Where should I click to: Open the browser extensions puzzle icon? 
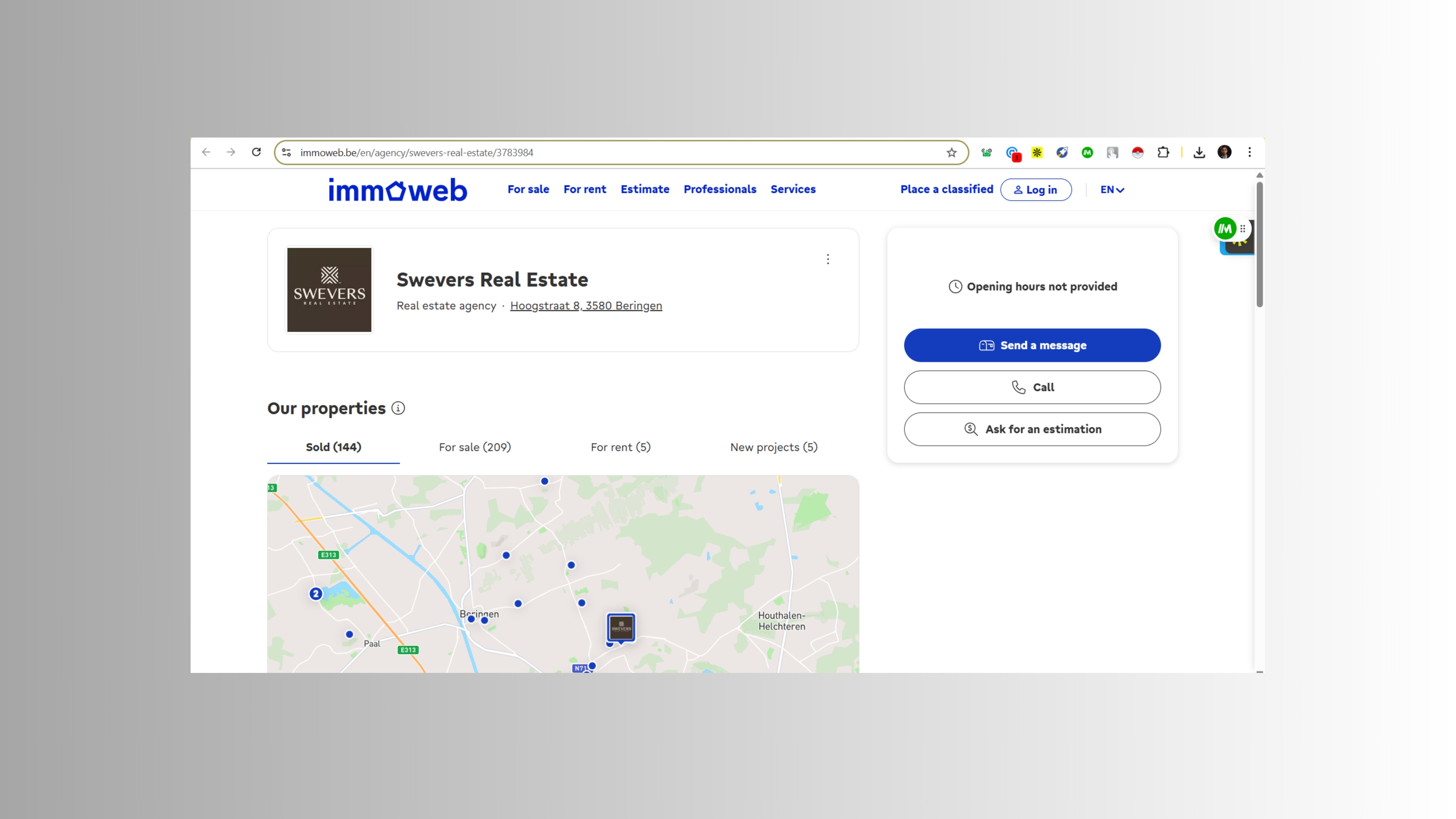(1163, 152)
